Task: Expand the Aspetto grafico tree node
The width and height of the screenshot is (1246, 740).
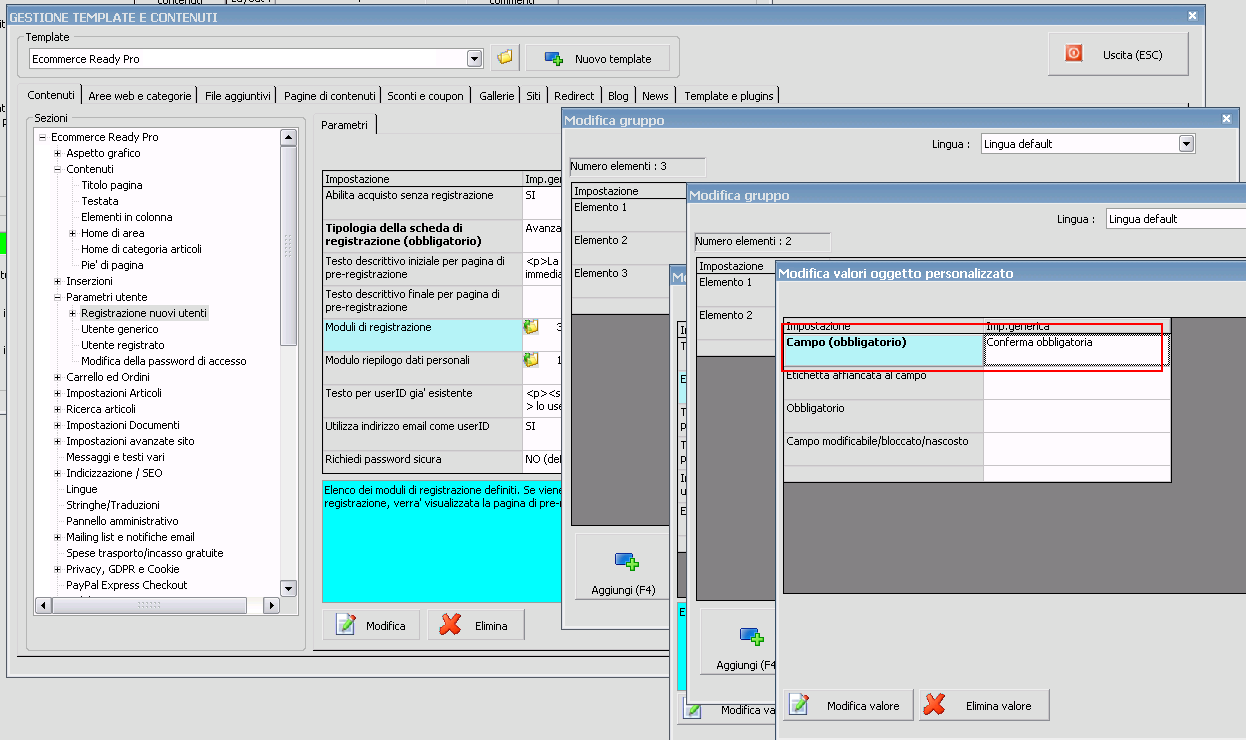Action: click(58, 153)
